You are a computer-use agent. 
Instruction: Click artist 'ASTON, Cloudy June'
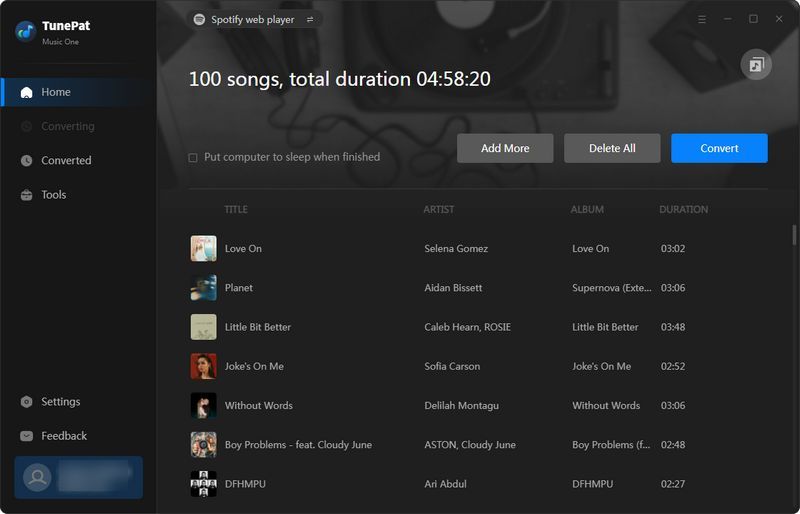pos(470,445)
